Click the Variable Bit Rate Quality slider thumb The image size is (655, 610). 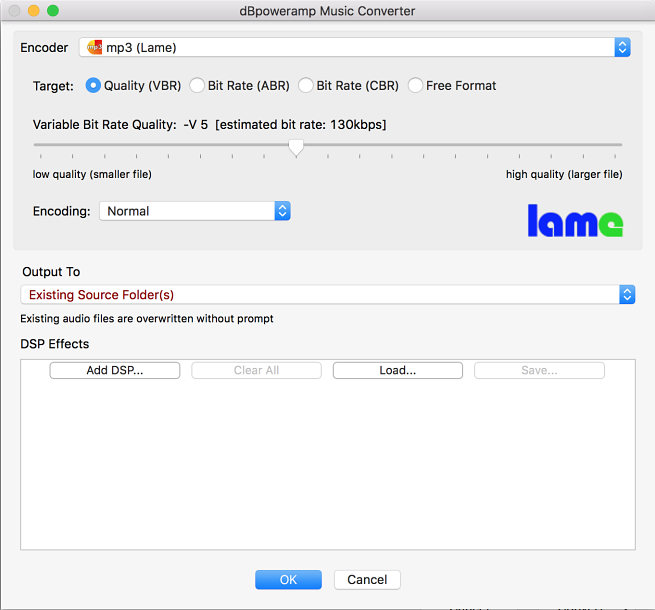(296, 148)
